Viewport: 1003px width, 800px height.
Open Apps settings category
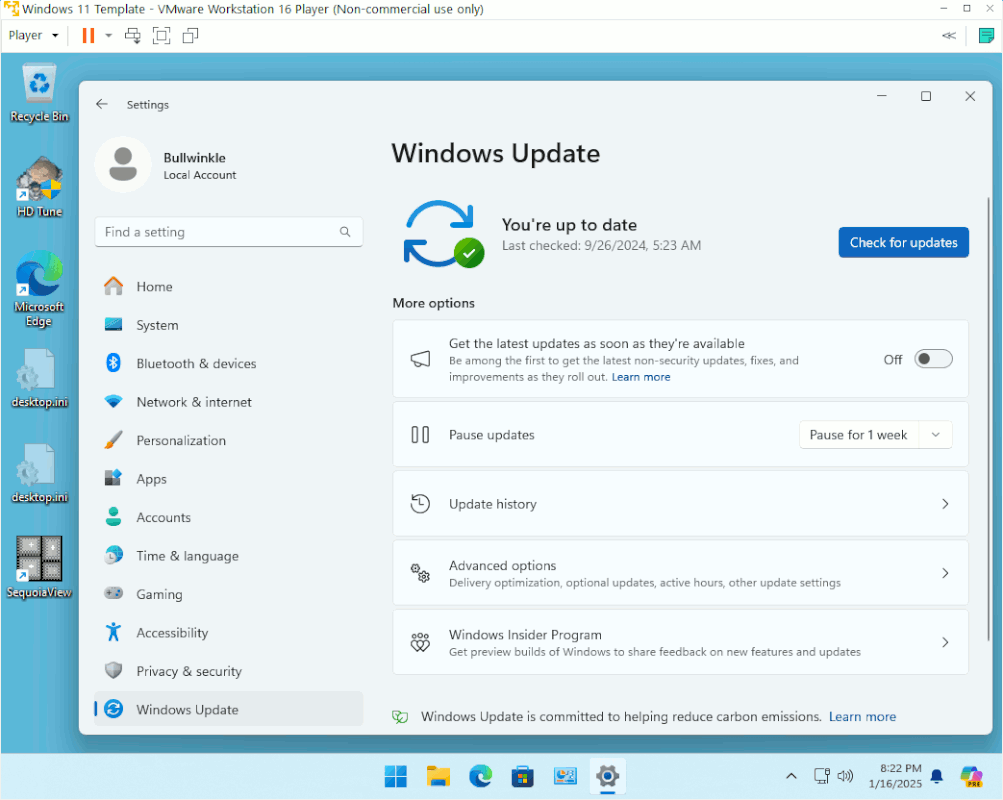click(x=228, y=479)
